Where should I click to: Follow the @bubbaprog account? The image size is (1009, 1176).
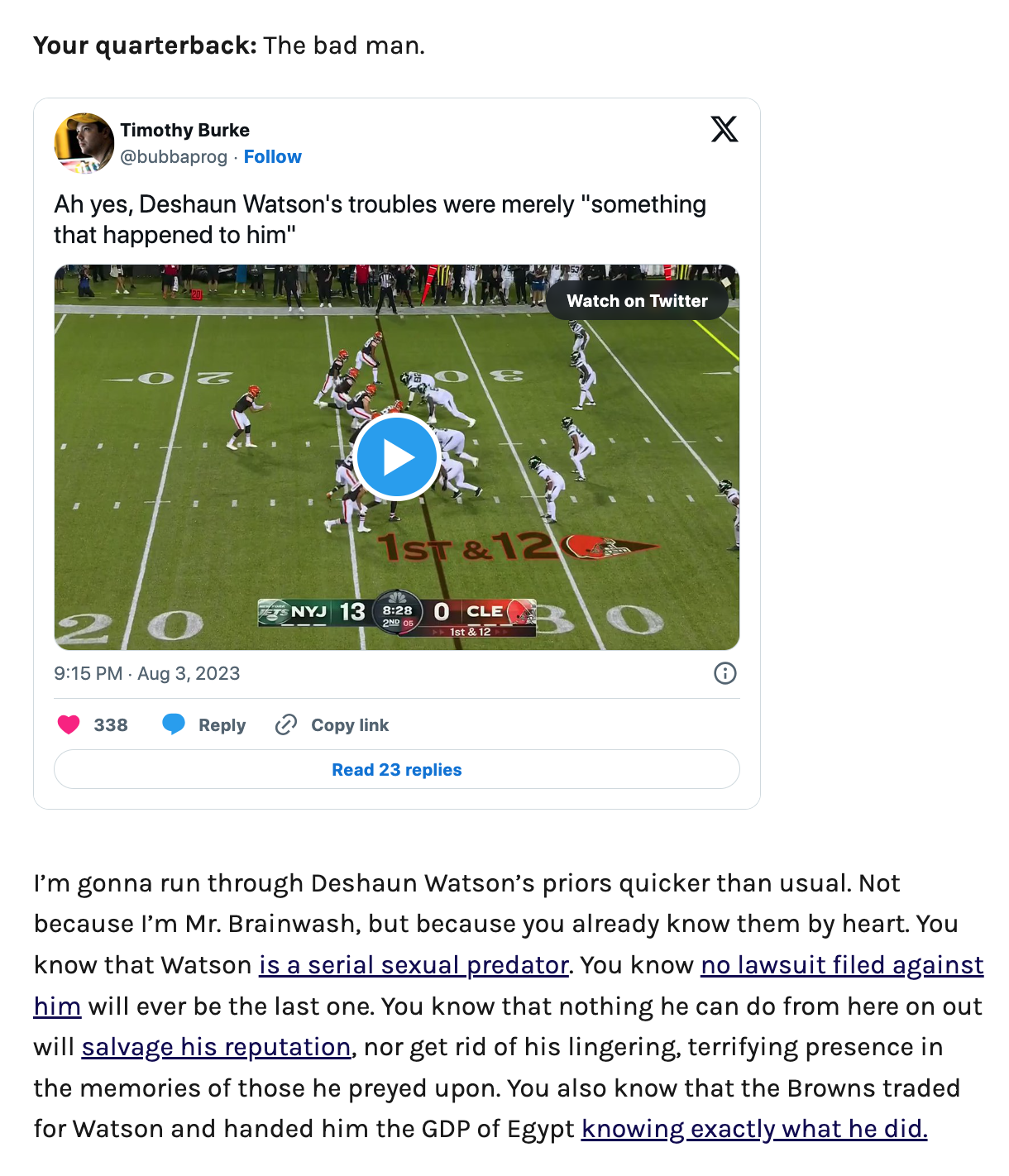tap(273, 156)
